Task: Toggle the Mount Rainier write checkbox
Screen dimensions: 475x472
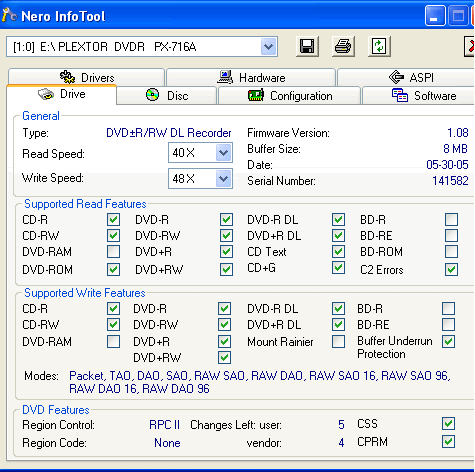Action: 338,341
